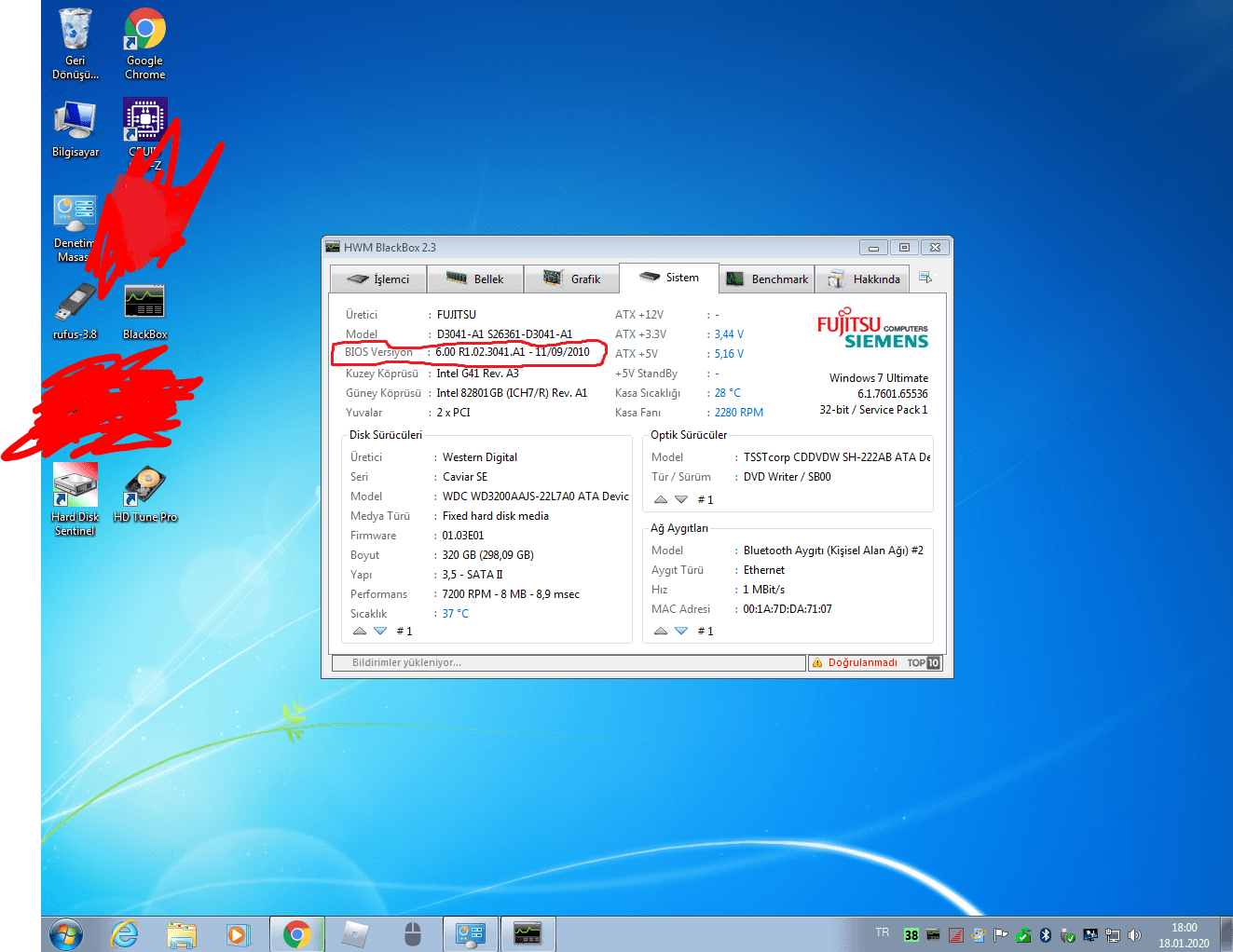
Task: Click the 2 x PCI slots value
Action: (x=454, y=413)
